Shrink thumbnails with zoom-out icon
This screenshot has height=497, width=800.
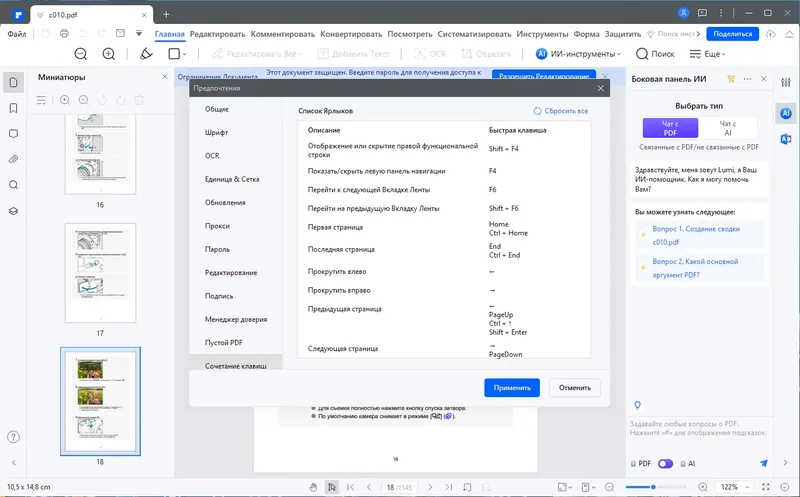[x=84, y=100]
